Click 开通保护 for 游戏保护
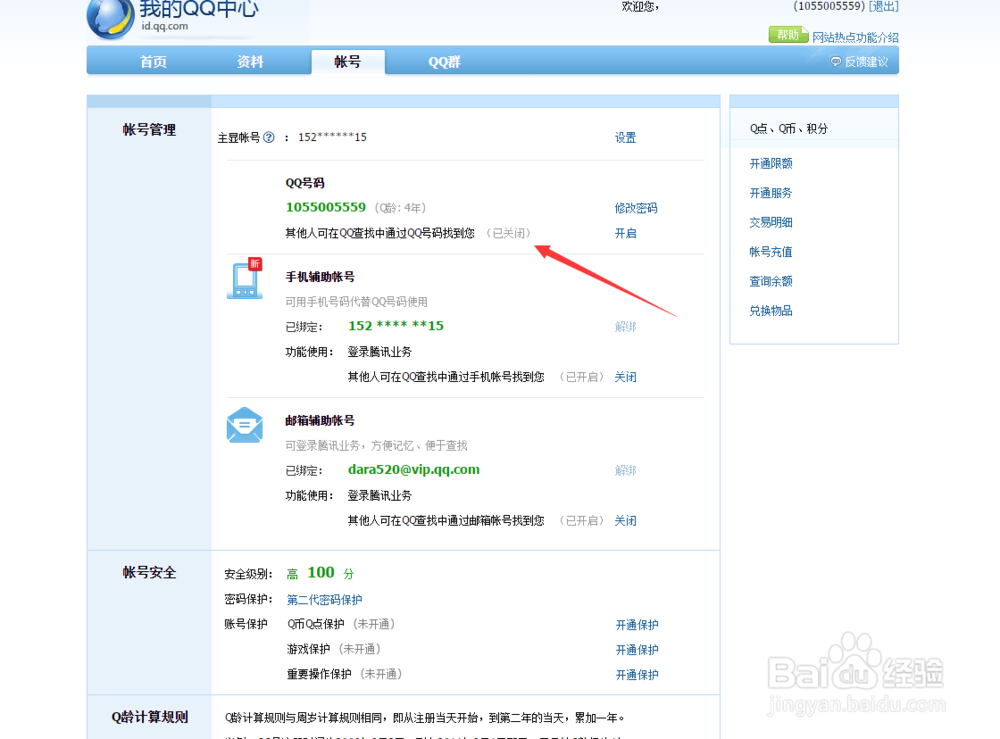Screen dimensions: 1000x739 [x=636, y=650]
